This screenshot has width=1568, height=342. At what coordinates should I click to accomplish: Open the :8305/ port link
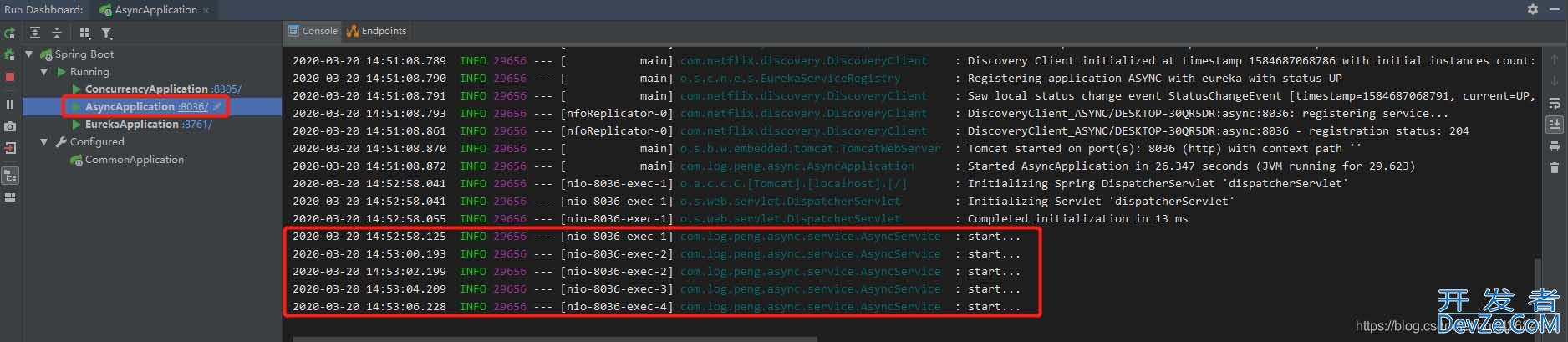(227, 89)
